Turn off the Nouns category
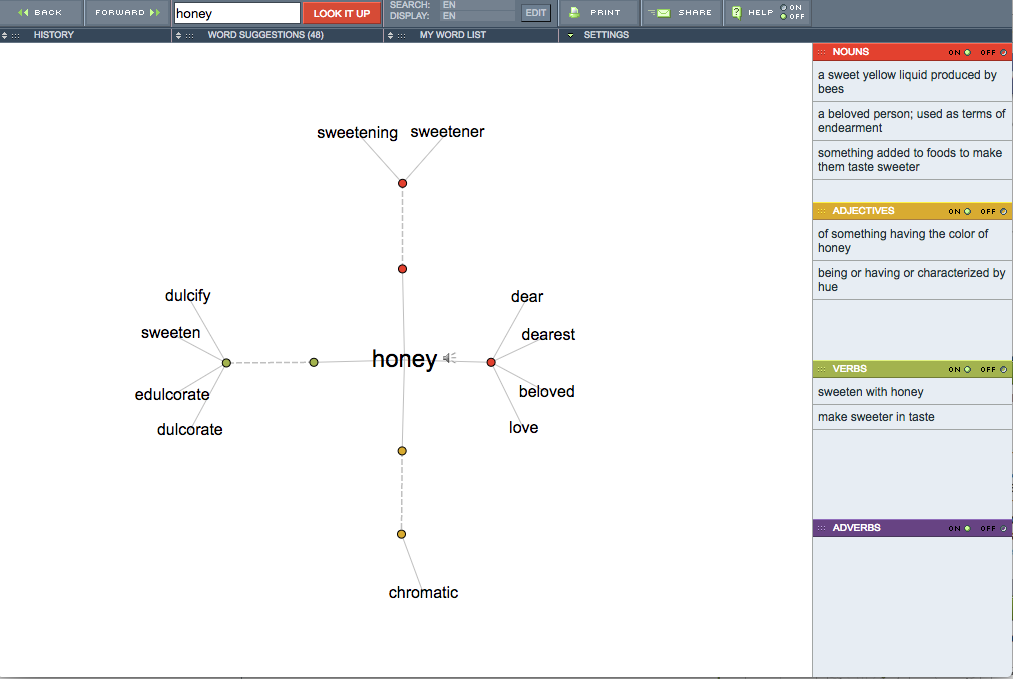Image resolution: width=1013 pixels, height=679 pixels. click(x=1003, y=52)
